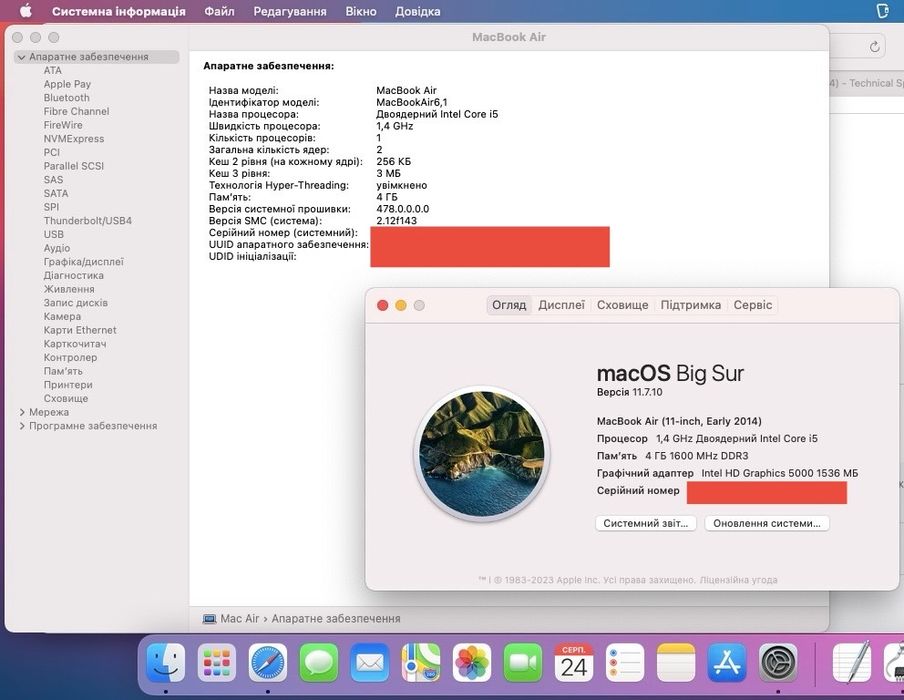
Task: Select Fibre Channel in the sidebar
Action: tap(77, 111)
